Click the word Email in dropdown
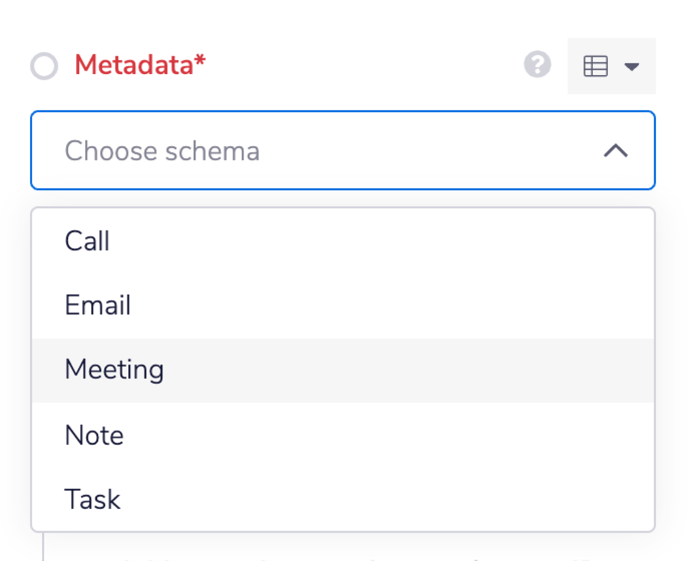688x561 pixels. (x=98, y=305)
